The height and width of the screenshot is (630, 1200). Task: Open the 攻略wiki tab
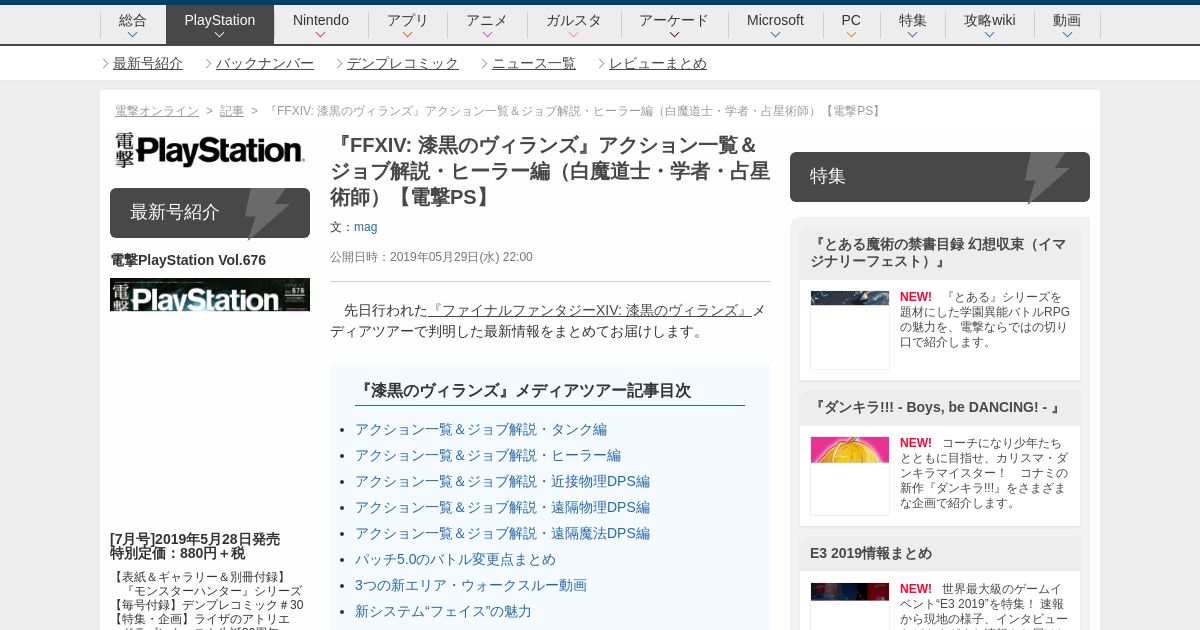click(x=989, y=24)
